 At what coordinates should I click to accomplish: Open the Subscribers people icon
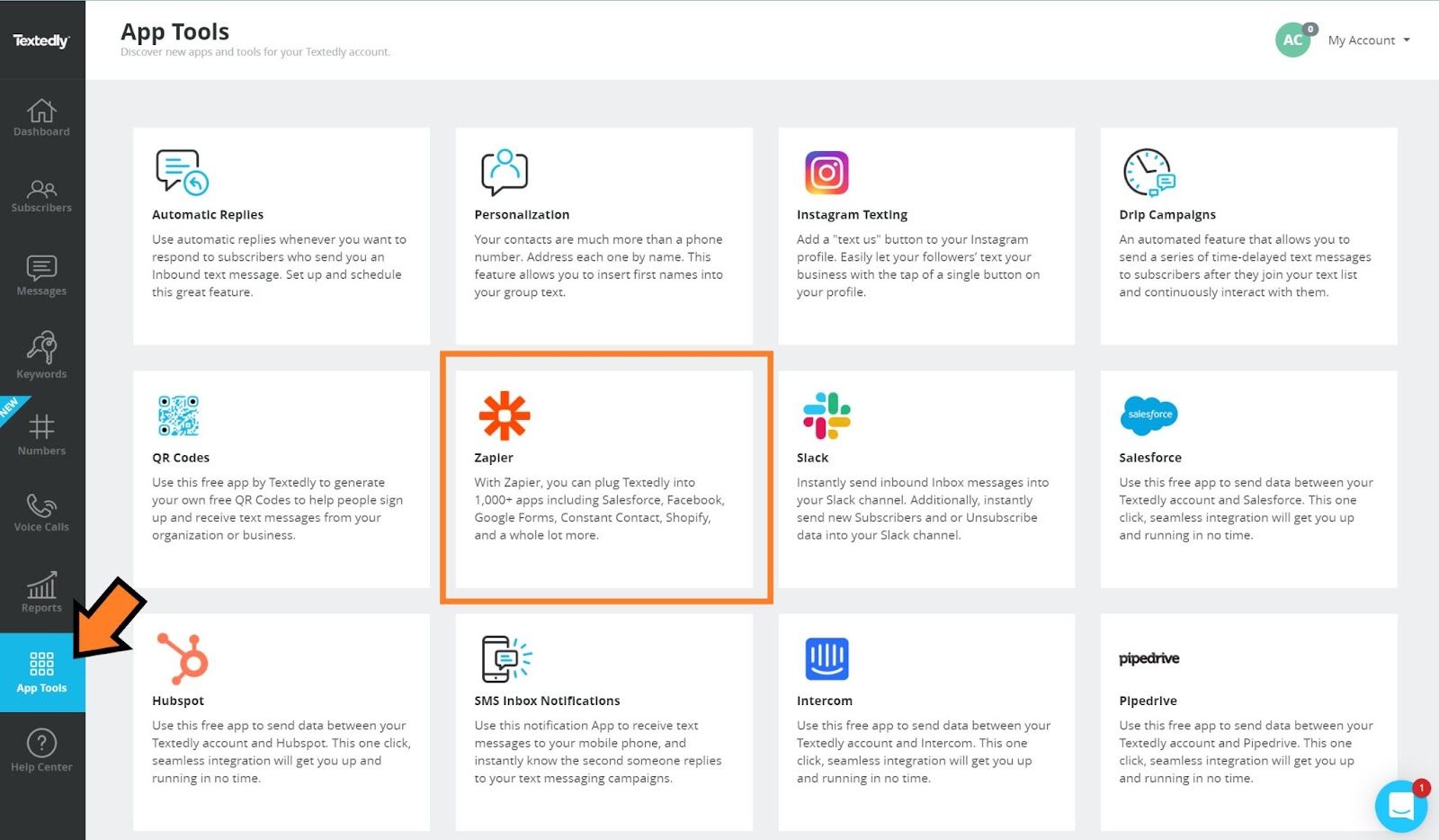pos(41,188)
